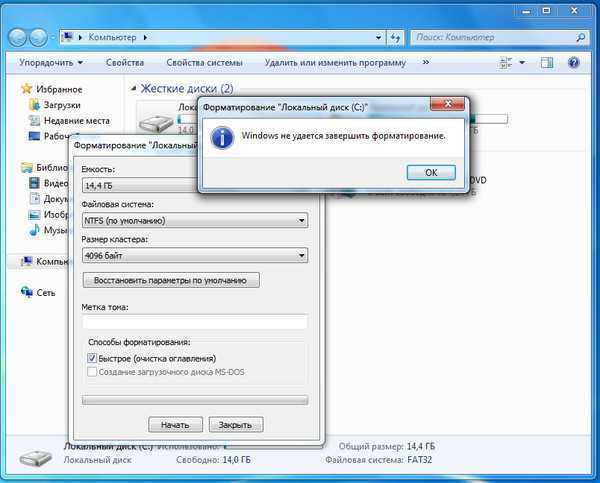
Task: Open Недавние места in navigation pane
Action: 77,121
